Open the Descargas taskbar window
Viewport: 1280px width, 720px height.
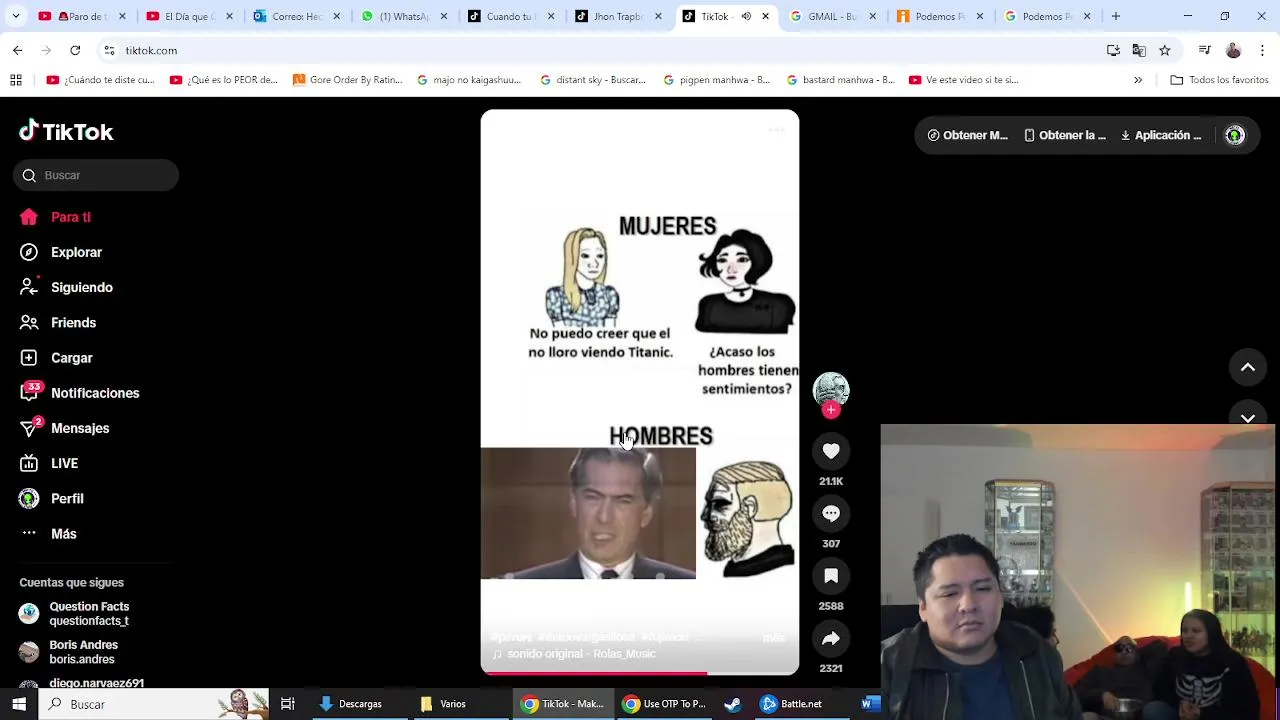[x=351, y=704]
